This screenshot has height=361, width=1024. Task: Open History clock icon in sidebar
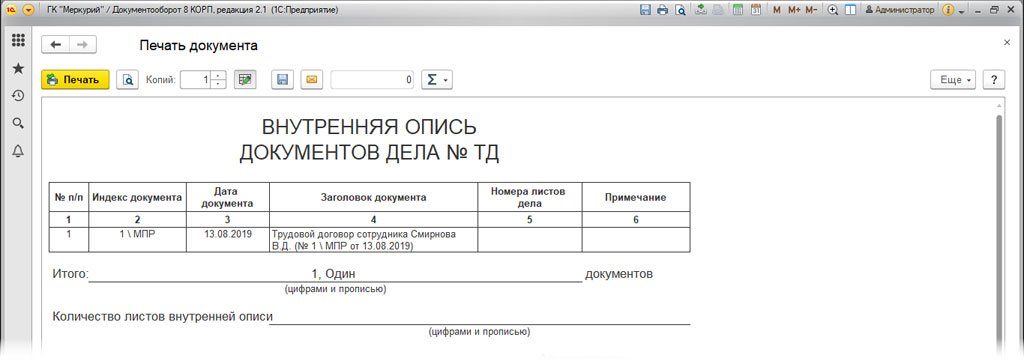click(18, 95)
